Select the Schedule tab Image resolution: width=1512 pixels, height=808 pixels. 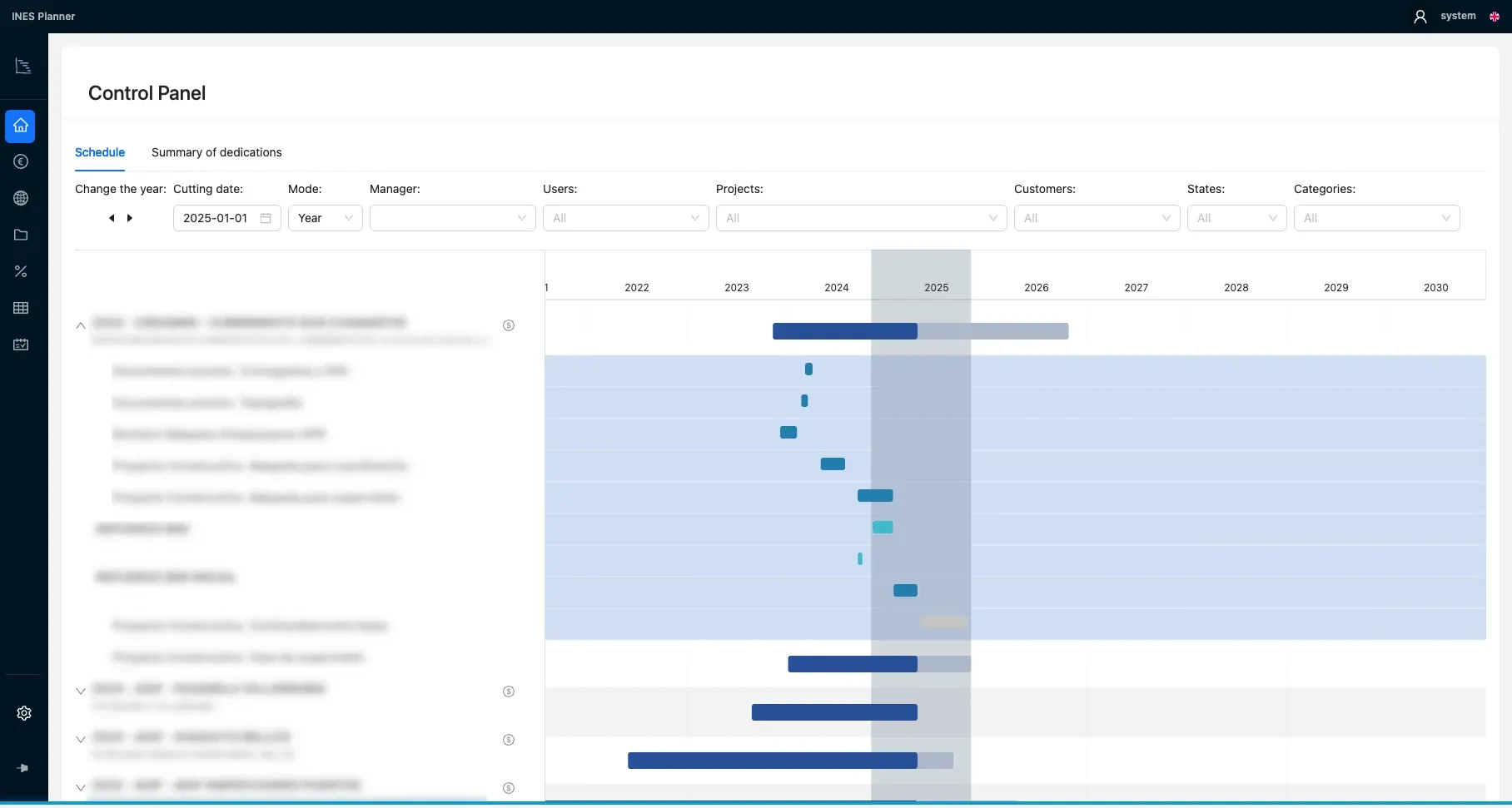pos(100,152)
